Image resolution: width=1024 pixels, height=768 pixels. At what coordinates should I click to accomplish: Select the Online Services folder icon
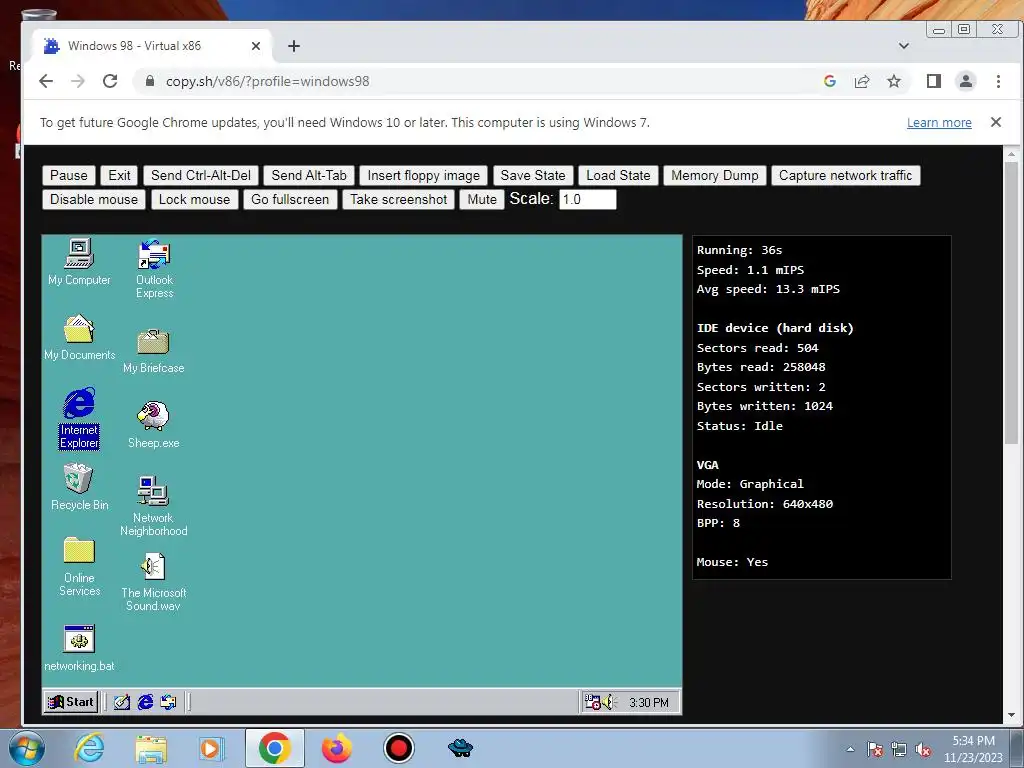(79, 567)
